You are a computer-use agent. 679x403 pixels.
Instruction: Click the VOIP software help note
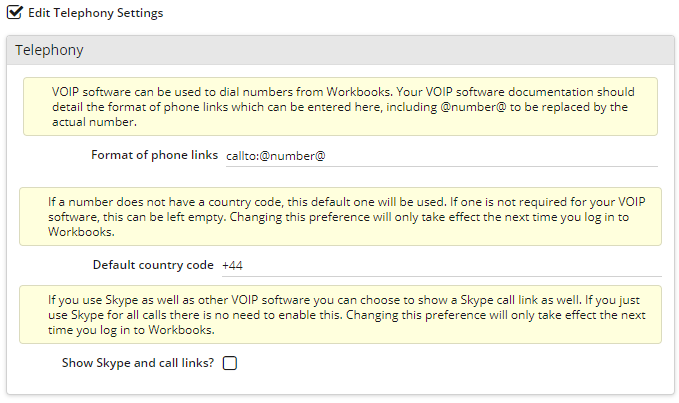pos(340,106)
